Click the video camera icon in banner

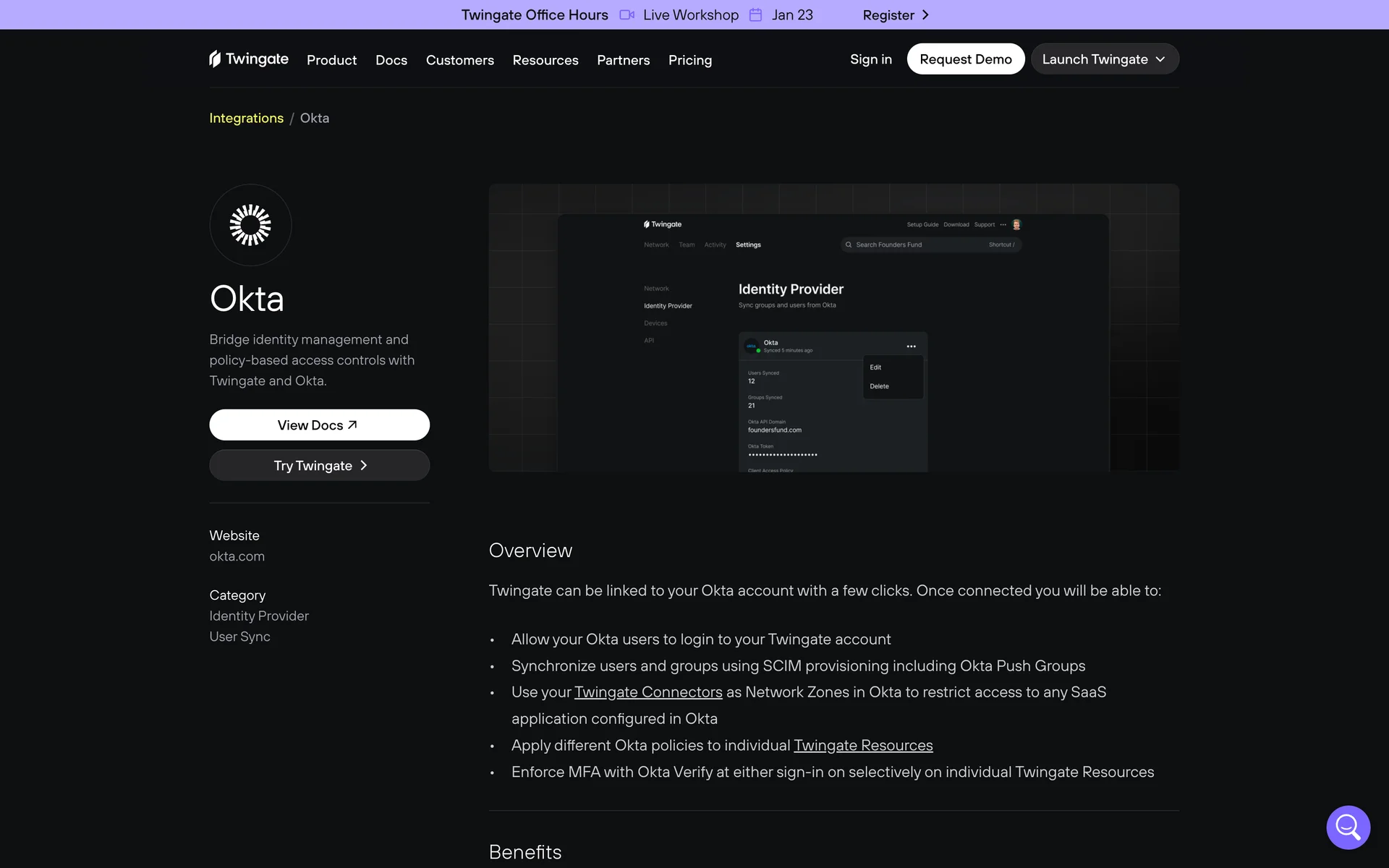point(626,15)
